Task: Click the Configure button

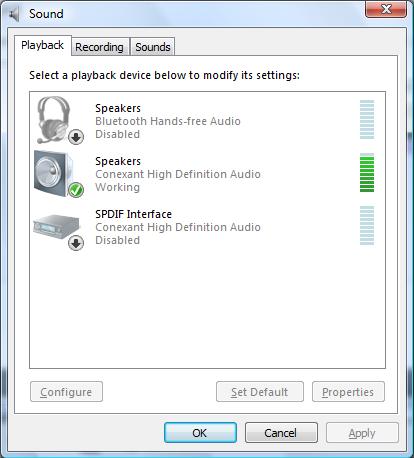Action: pyautogui.click(x=66, y=392)
